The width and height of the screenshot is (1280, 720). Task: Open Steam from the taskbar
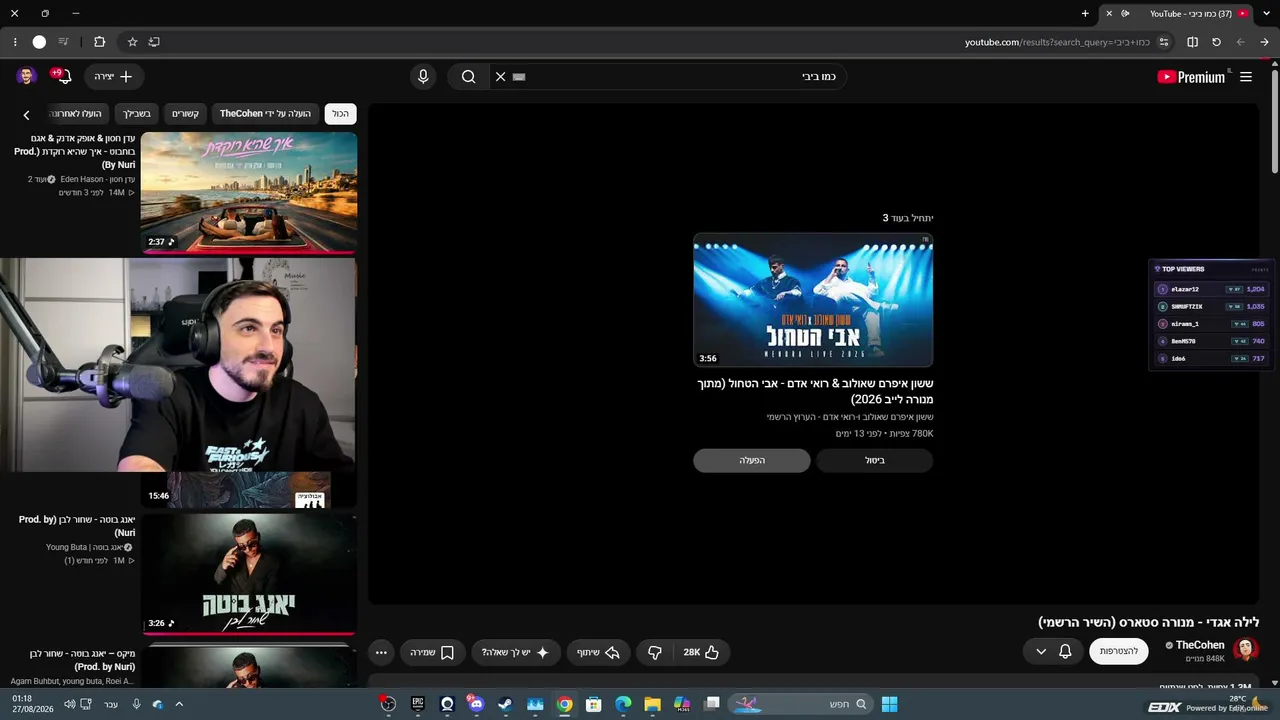click(x=505, y=704)
